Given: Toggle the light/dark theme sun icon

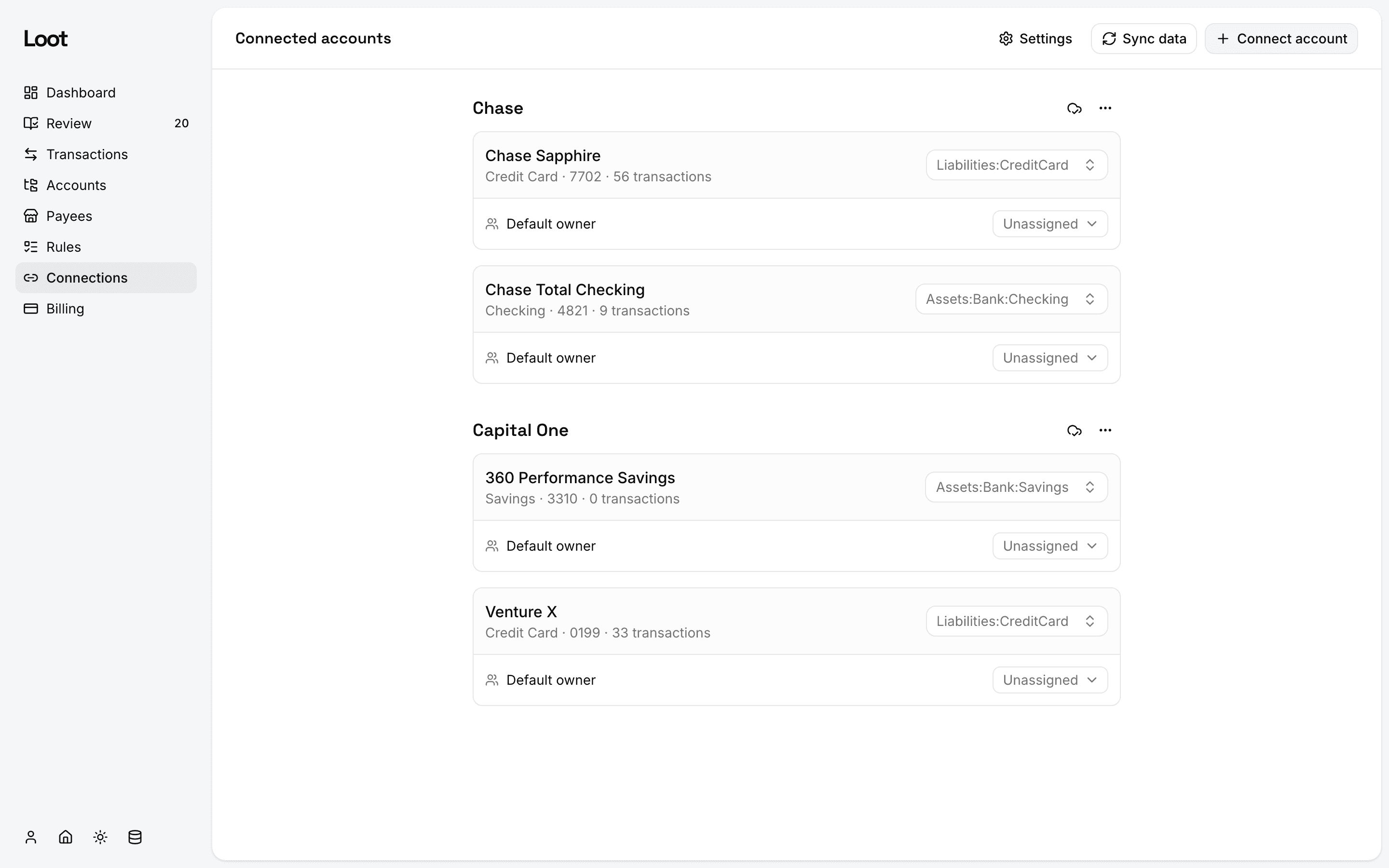Looking at the screenshot, I should 100,837.
